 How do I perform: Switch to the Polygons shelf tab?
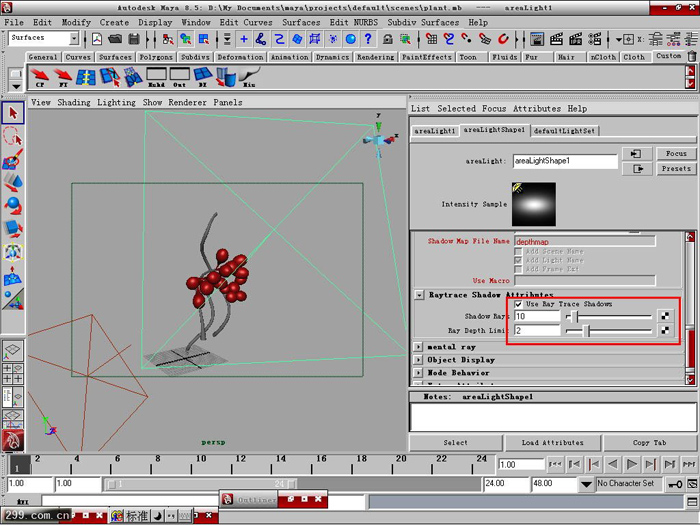(156, 57)
